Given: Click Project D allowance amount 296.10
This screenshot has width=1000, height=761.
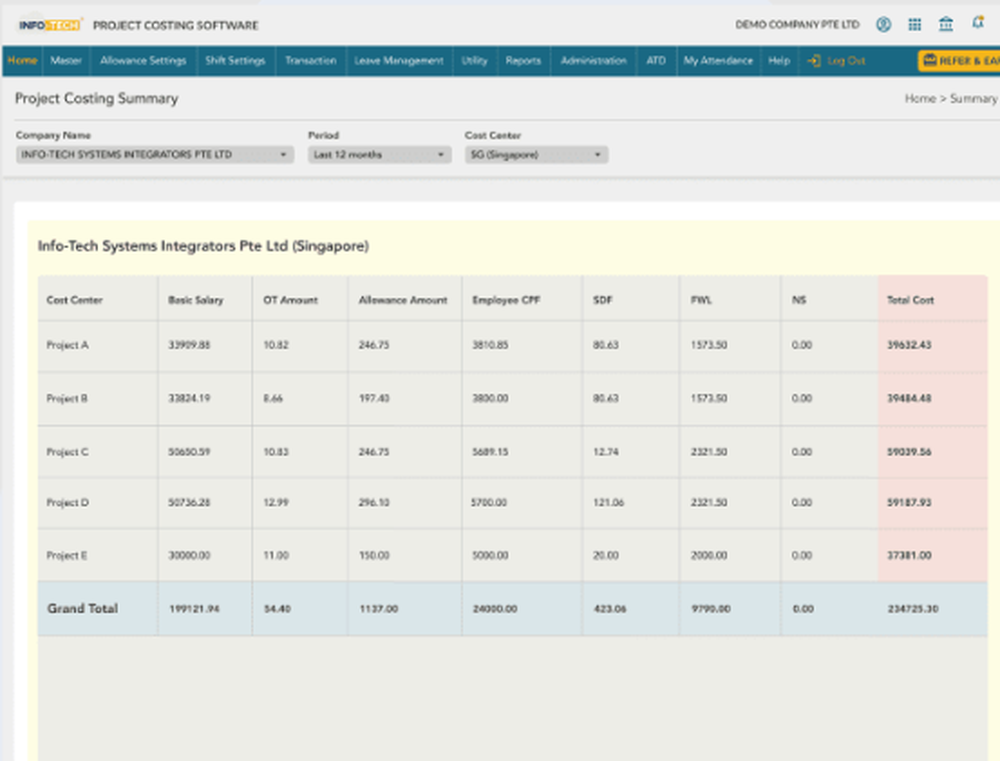Looking at the screenshot, I should coord(374,503).
